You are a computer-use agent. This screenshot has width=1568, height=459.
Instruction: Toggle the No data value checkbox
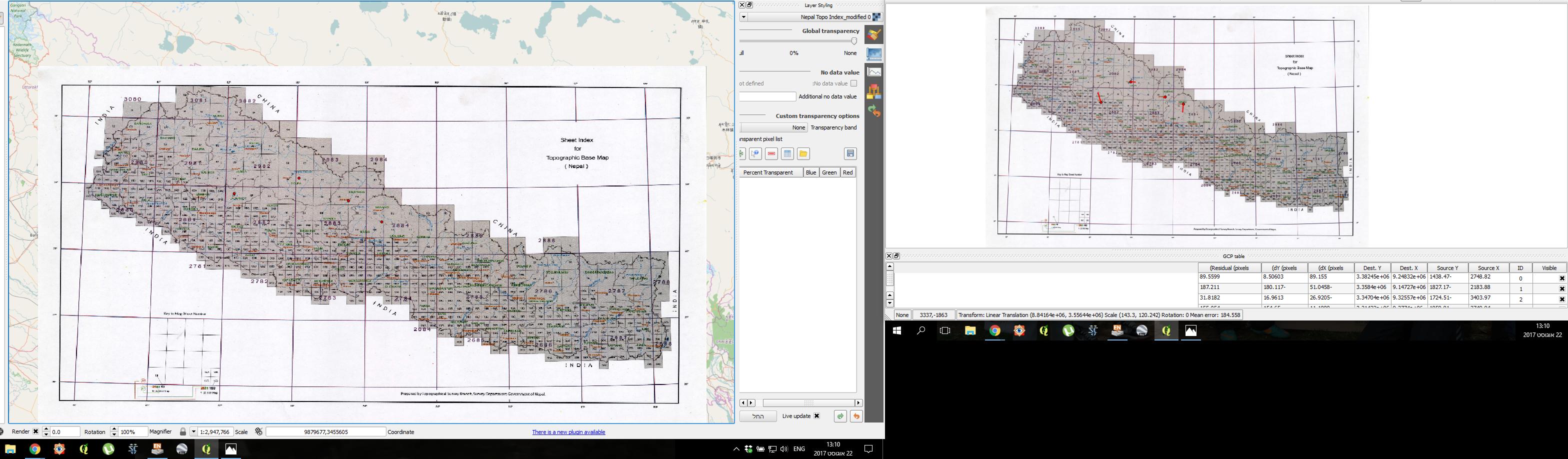click(853, 83)
